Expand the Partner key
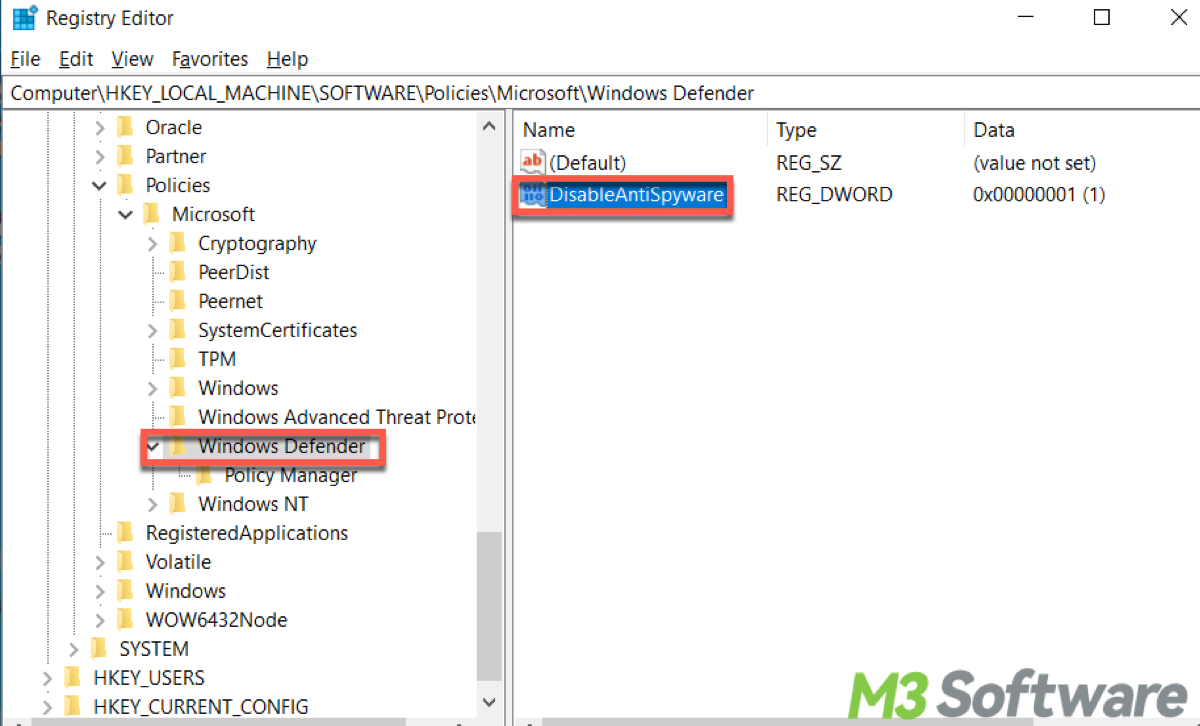Viewport: 1200px width, 726px height. 99,157
